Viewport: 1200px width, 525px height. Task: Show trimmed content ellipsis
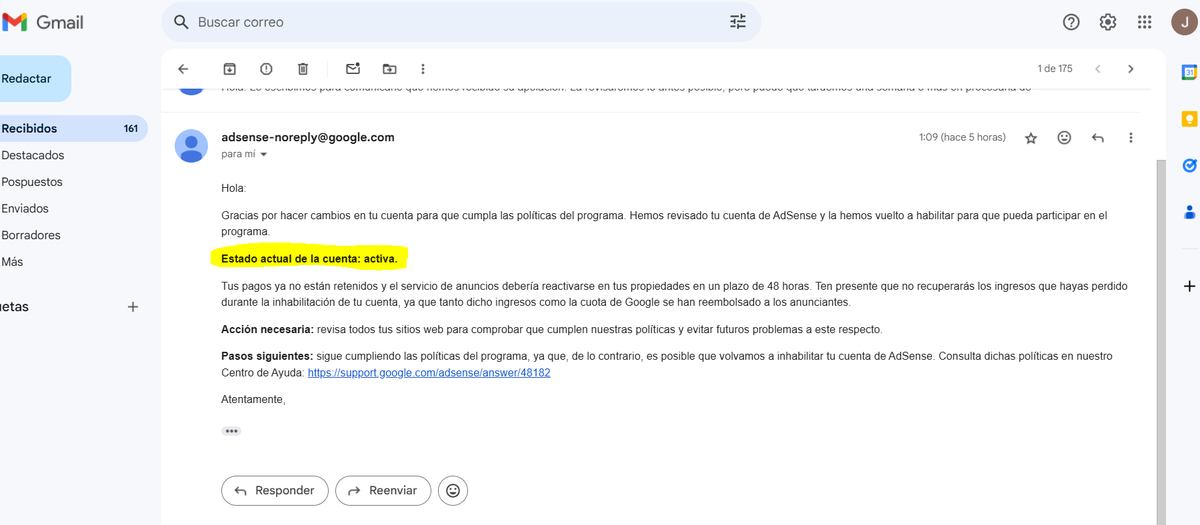point(231,431)
